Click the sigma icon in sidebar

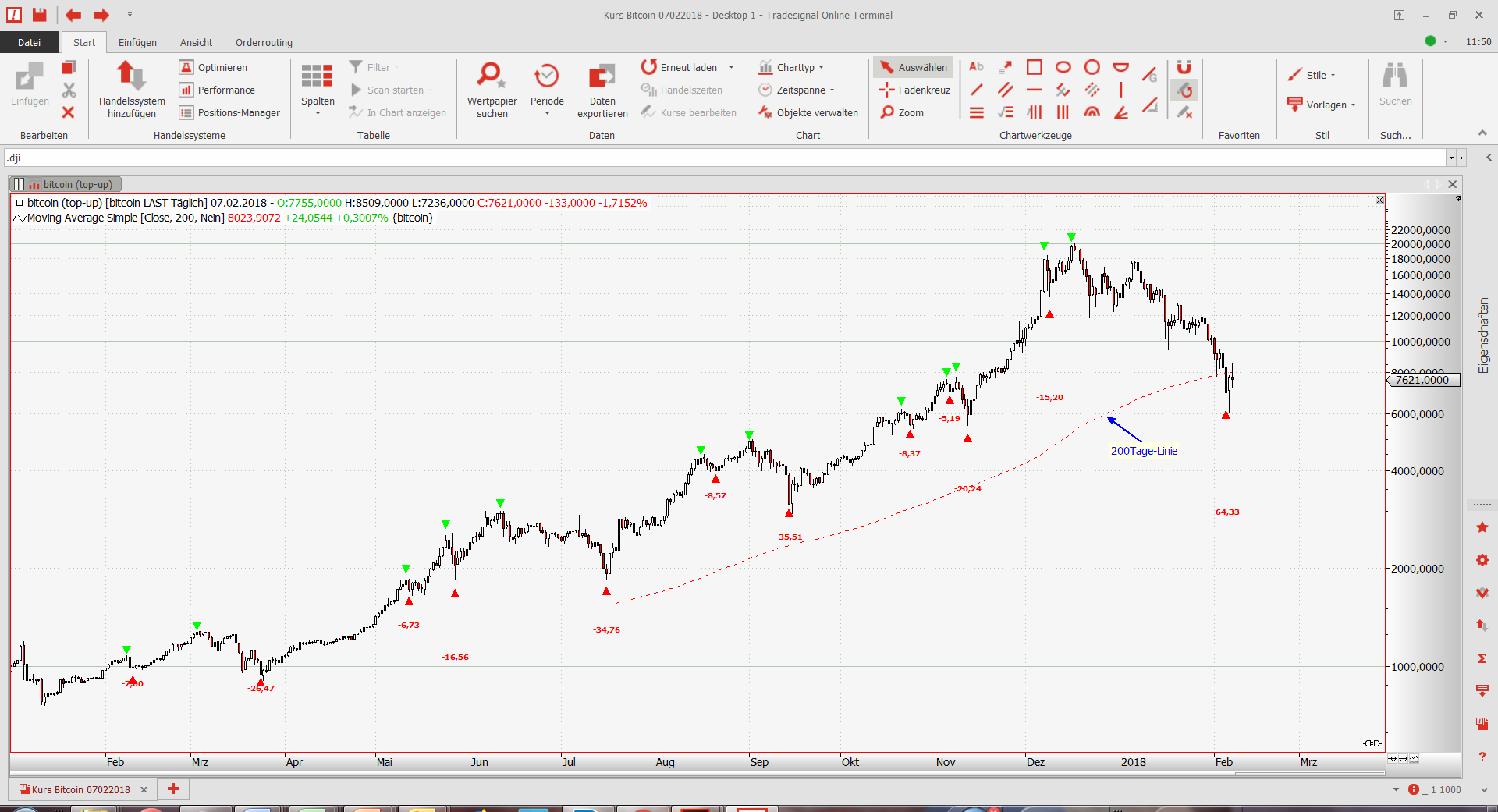[1482, 658]
